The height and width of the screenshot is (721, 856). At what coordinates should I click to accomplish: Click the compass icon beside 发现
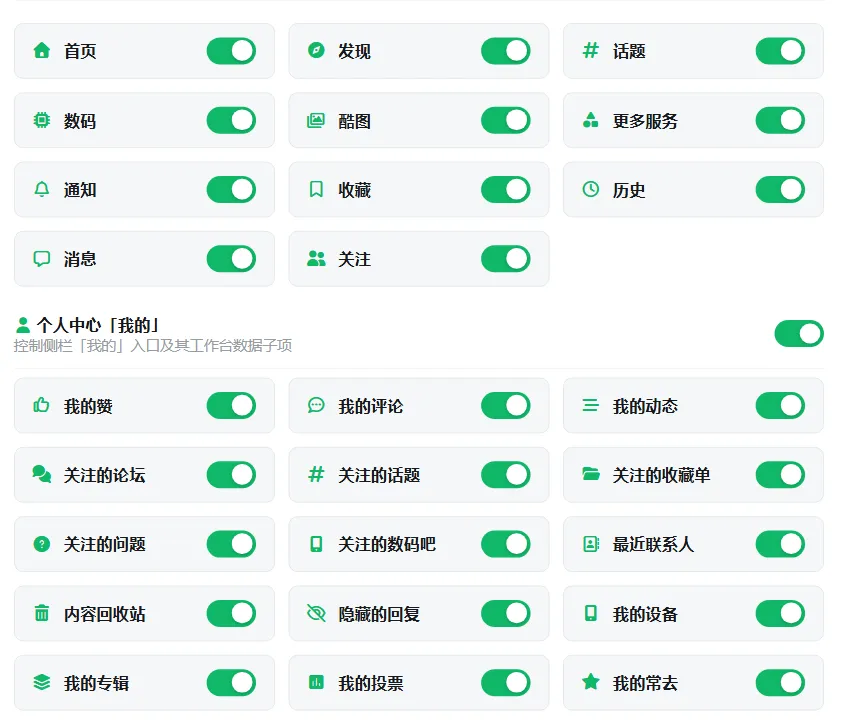pos(316,50)
